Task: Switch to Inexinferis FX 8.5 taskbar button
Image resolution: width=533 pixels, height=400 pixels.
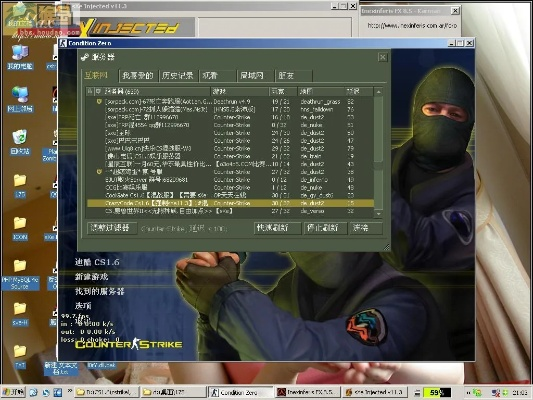Action: (307, 392)
